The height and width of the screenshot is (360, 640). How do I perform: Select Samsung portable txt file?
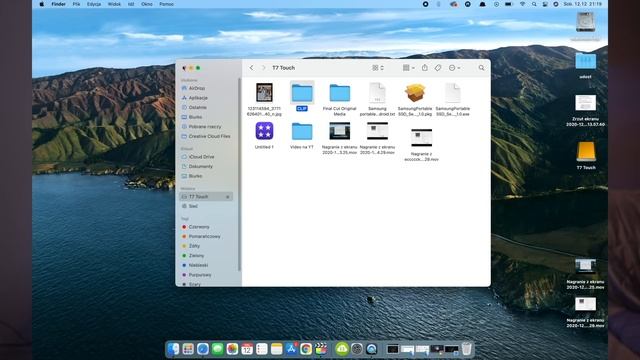(x=377, y=93)
